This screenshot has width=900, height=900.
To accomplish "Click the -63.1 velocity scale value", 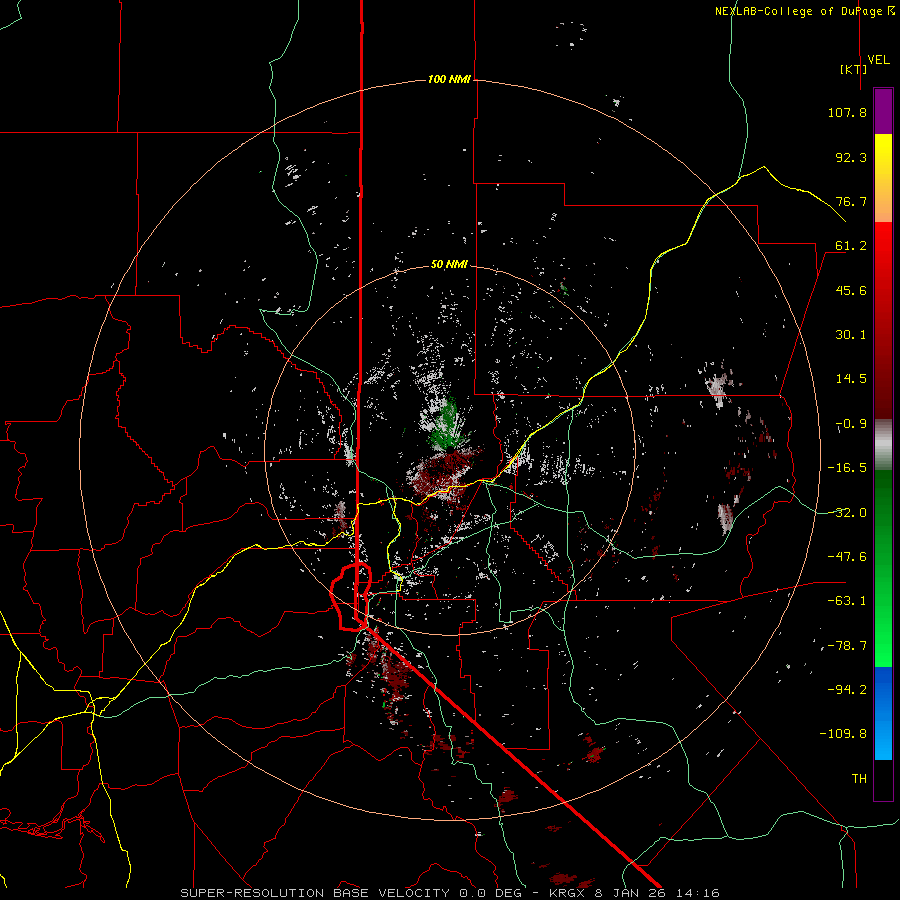I will click(x=847, y=601).
